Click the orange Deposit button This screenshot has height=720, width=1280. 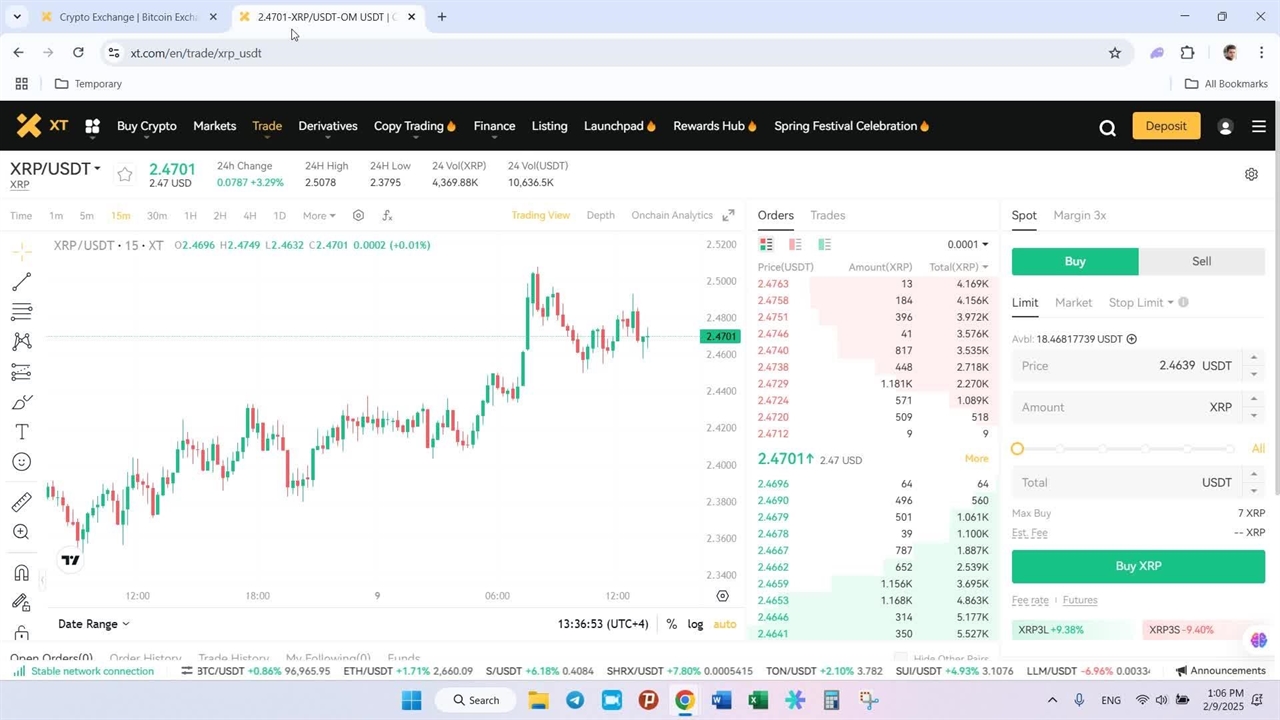pos(1165,126)
